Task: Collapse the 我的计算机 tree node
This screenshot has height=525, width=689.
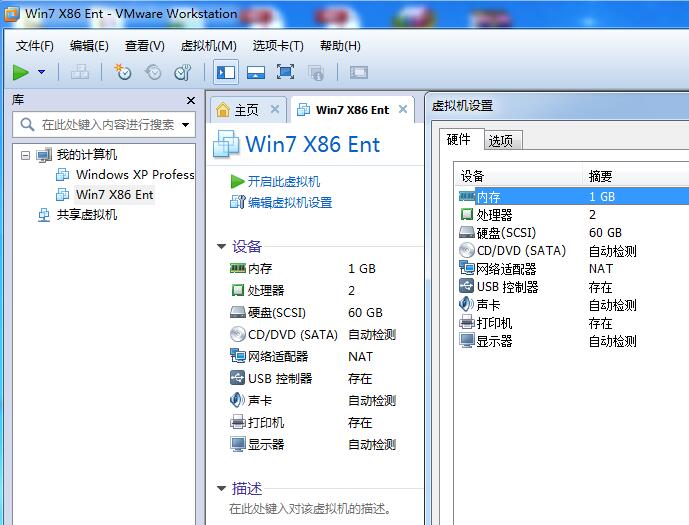Action: 26,155
